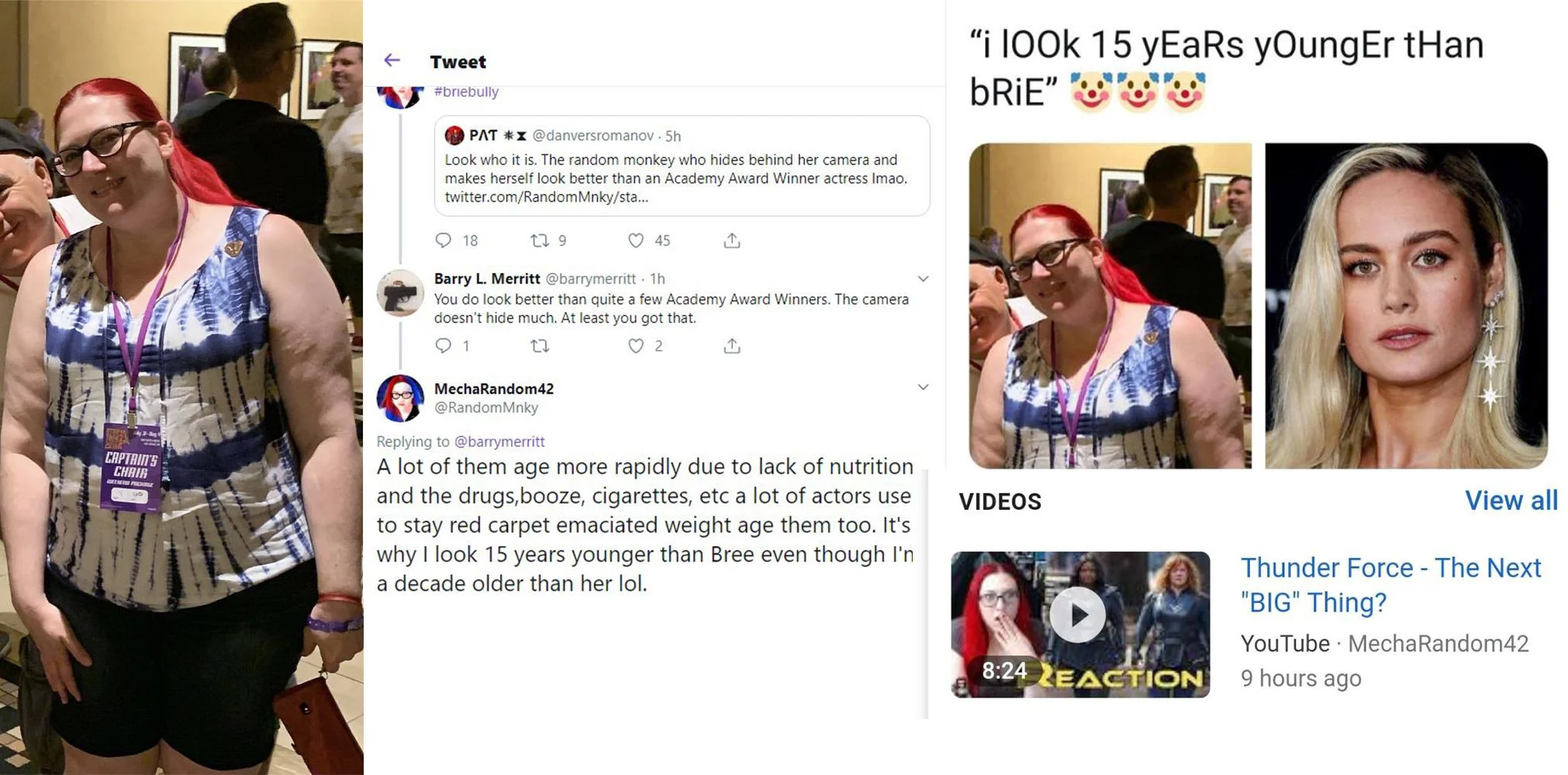Share the tweet with 45 likes
Screen dimensions: 1568x775
[732, 240]
